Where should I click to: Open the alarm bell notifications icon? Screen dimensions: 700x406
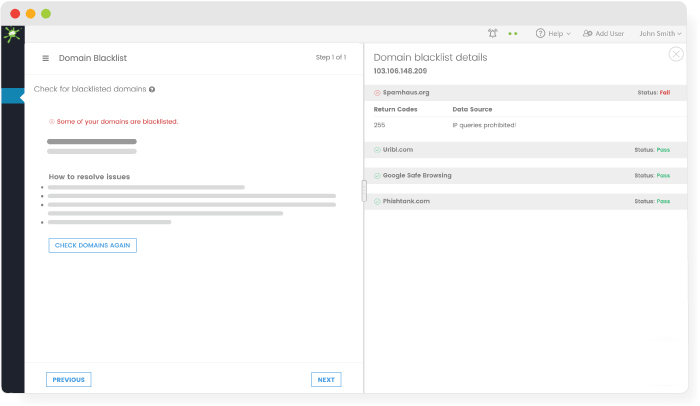click(x=492, y=33)
